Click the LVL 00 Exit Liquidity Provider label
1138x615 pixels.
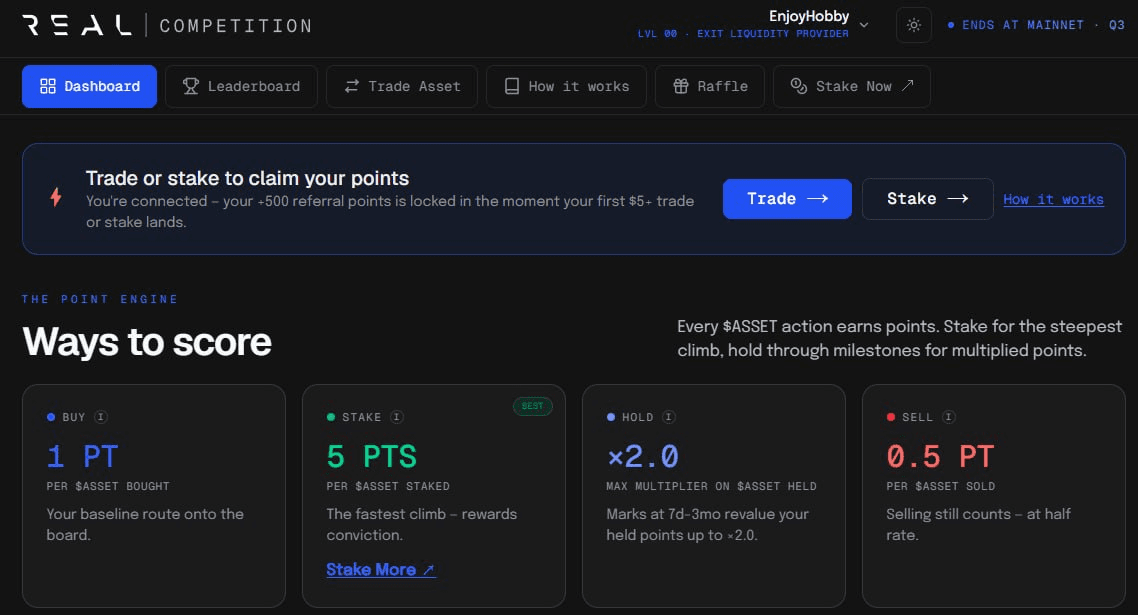pos(742,34)
